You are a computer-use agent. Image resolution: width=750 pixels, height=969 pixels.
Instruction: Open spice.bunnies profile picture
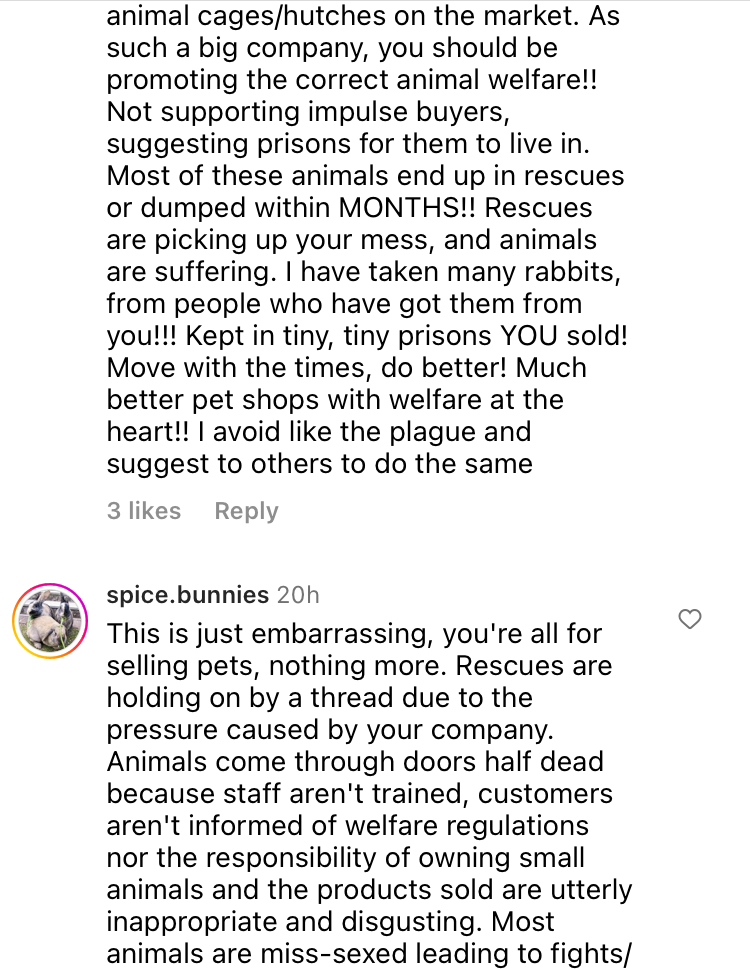point(47,620)
